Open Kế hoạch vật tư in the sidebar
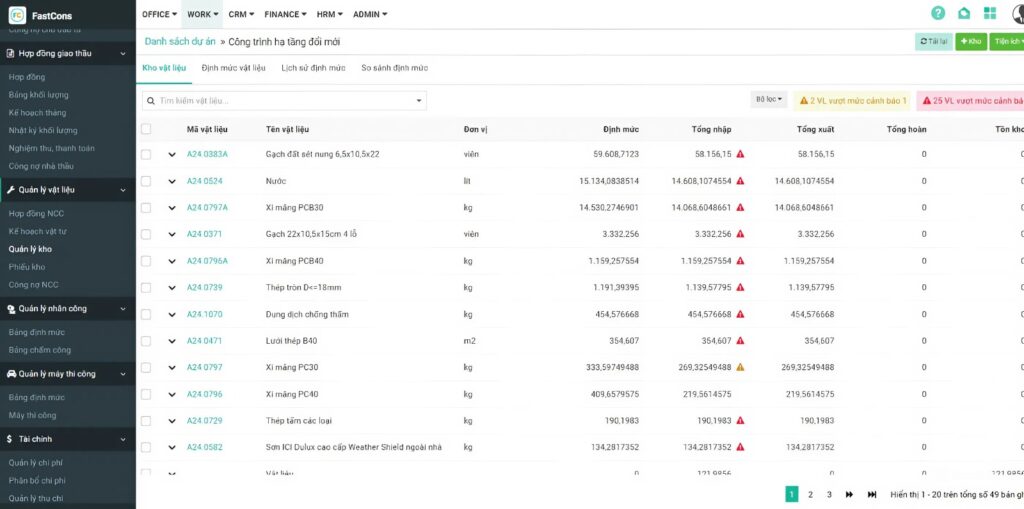Viewport: 1024px width, 509px height. tap(37, 231)
